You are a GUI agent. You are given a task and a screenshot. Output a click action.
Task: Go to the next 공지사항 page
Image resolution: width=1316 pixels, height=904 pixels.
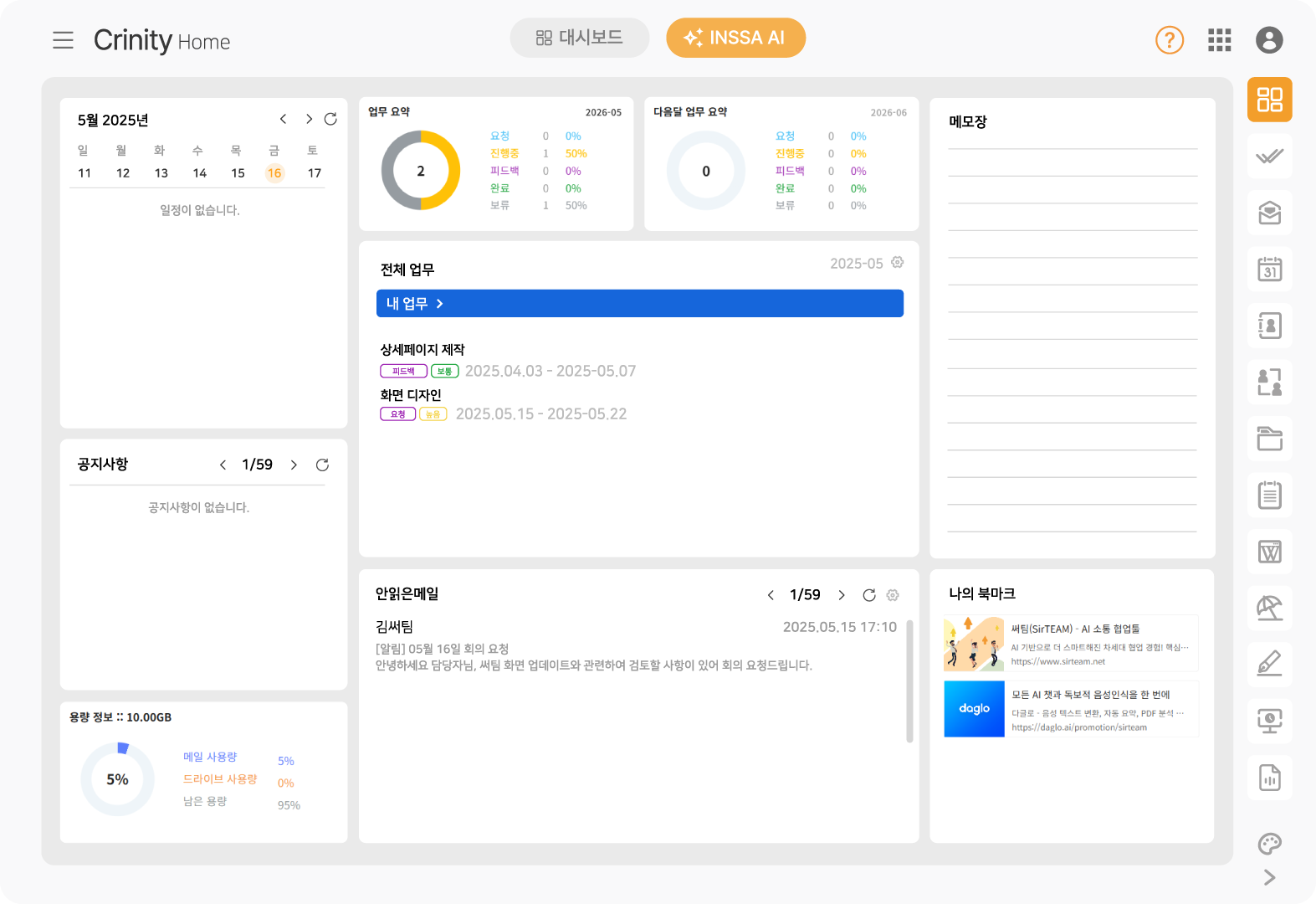294,465
